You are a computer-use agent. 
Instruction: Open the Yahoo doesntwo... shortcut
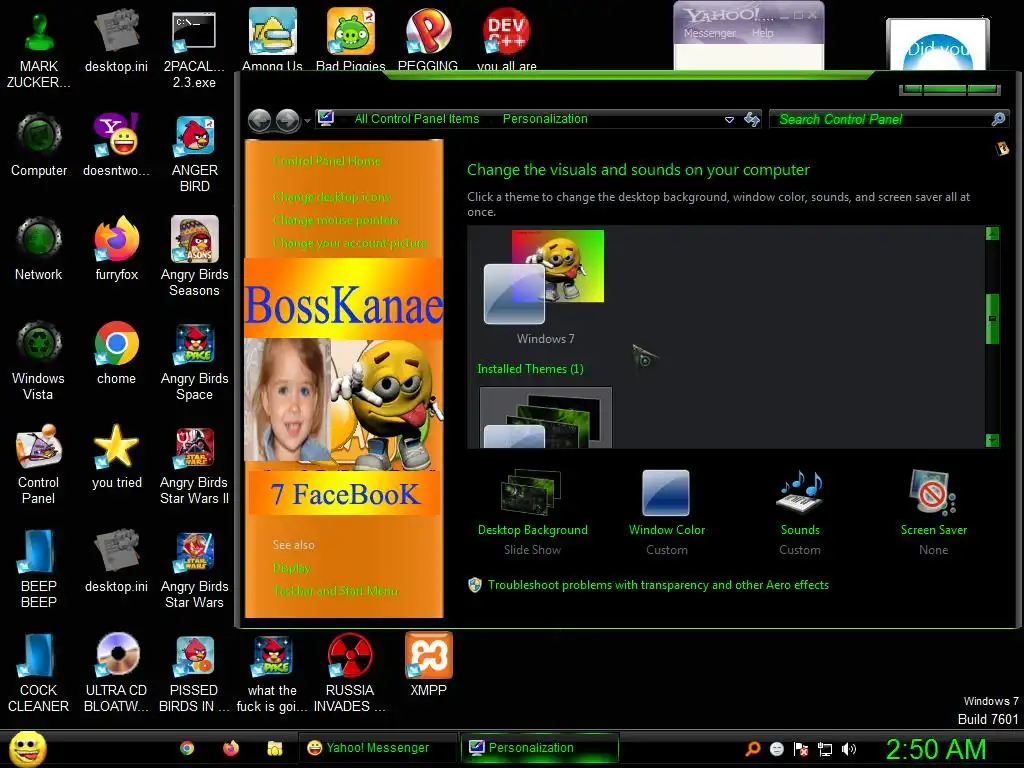coord(116,145)
